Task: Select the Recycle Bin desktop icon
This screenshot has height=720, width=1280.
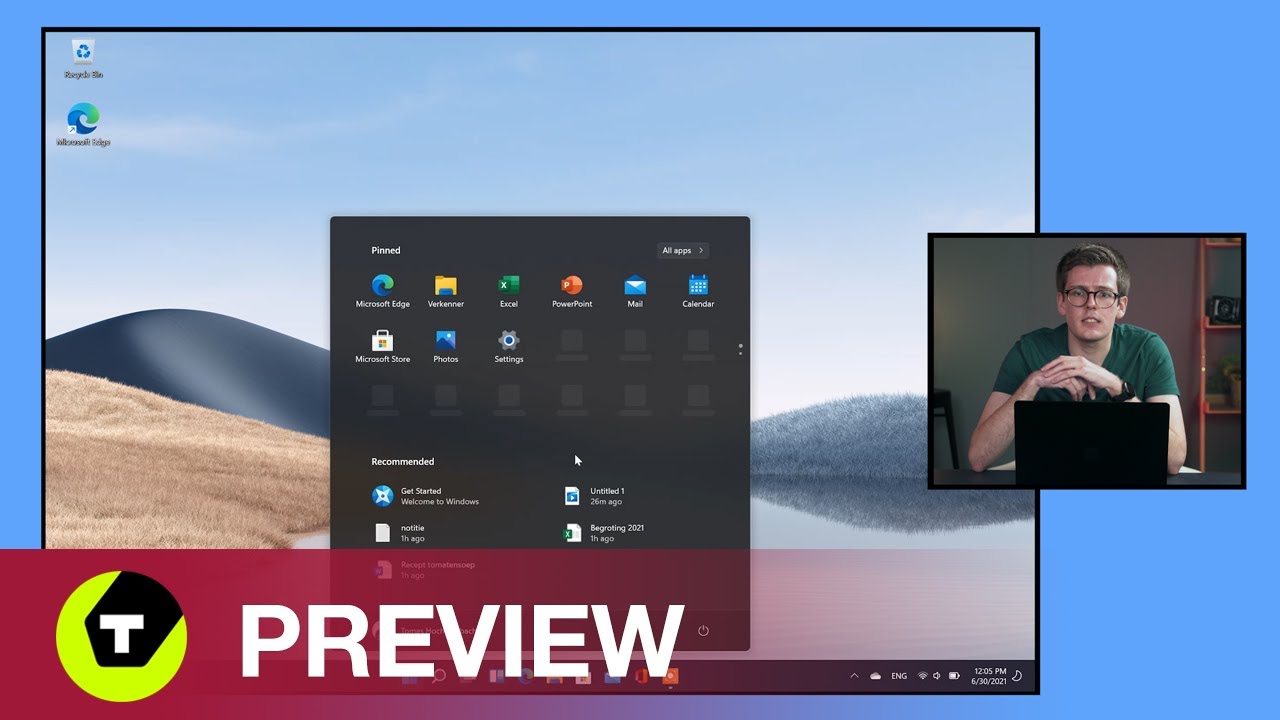Action: click(x=84, y=59)
